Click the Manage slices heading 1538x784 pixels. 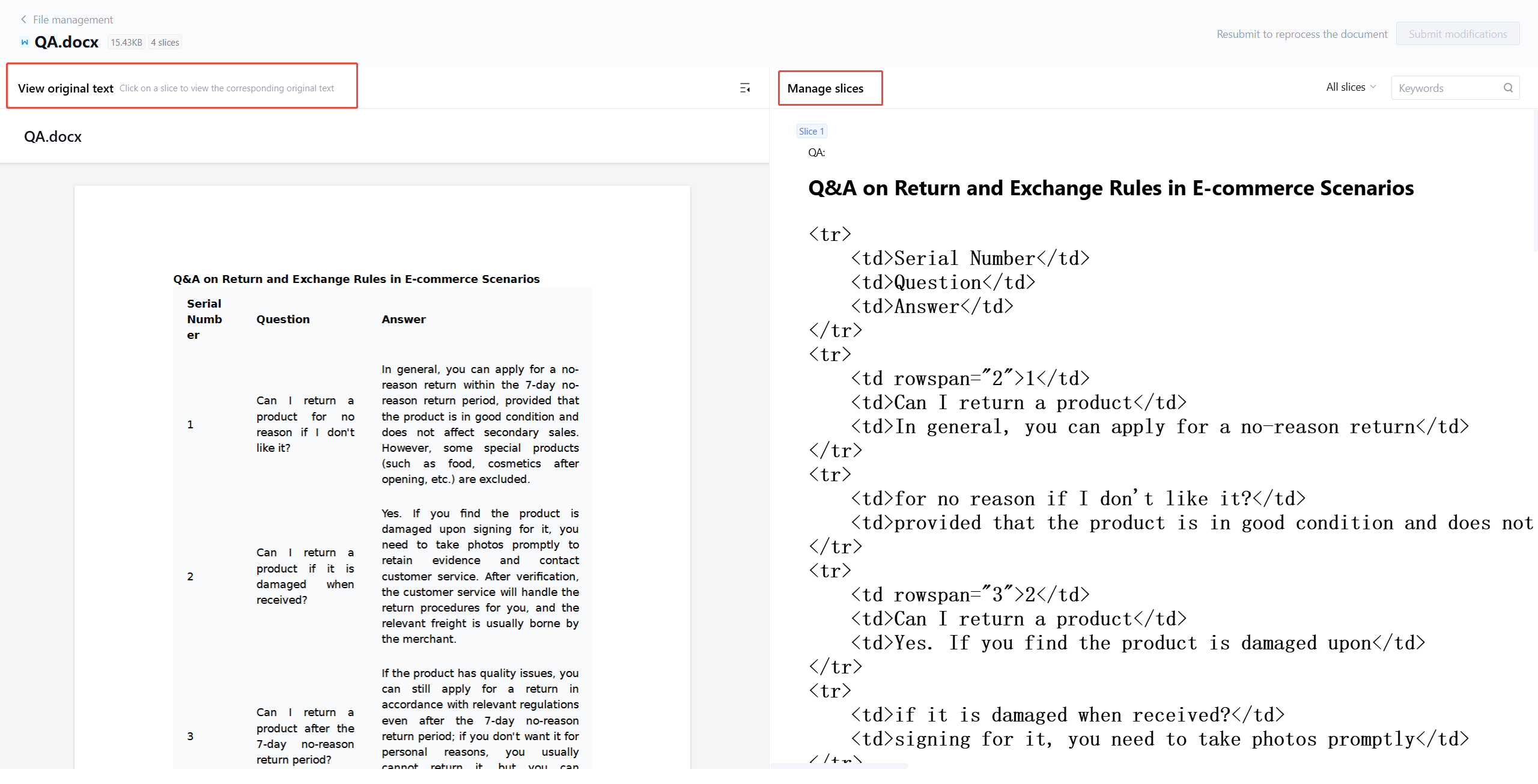[825, 88]
